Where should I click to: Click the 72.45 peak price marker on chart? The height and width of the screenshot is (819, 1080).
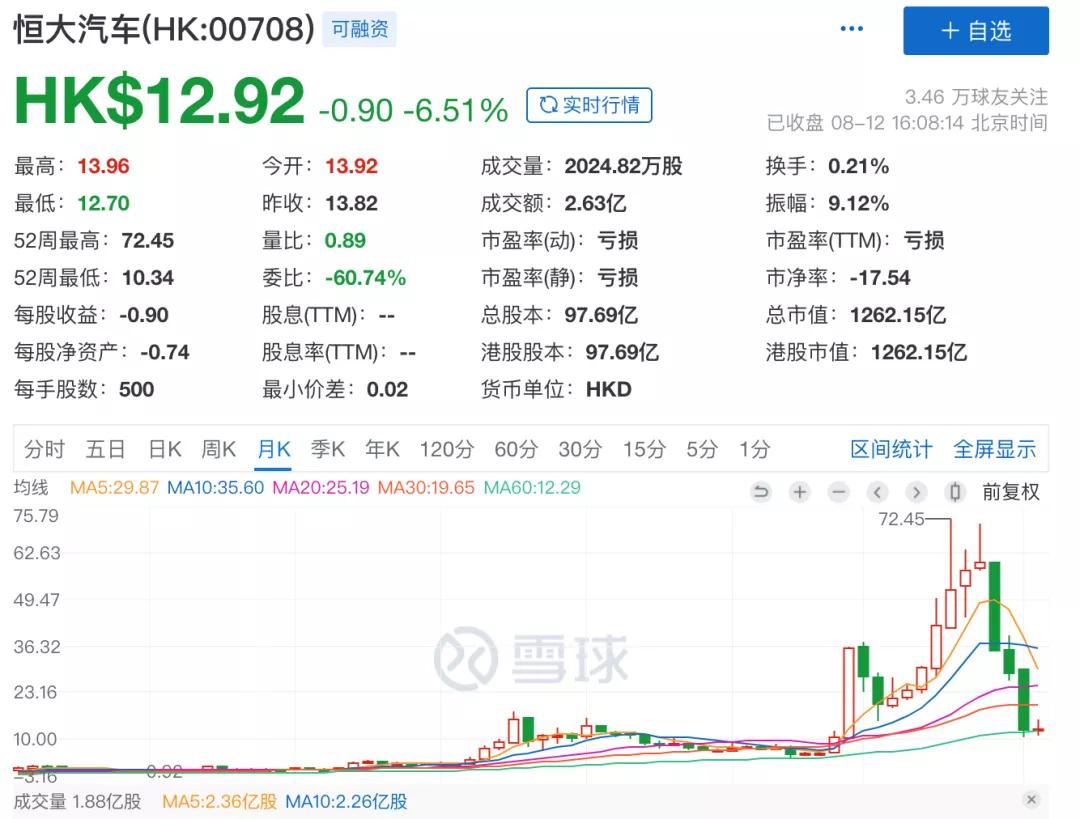902,519
